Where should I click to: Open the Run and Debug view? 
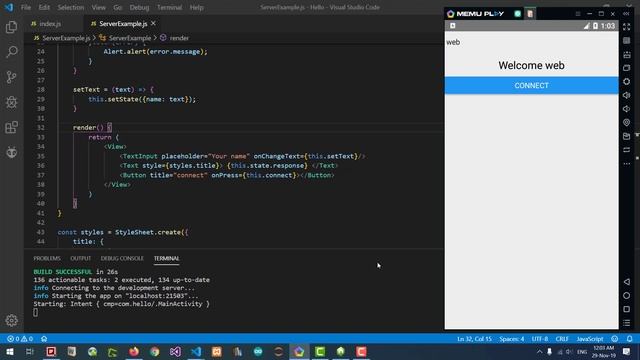click(x=11, y=102)
